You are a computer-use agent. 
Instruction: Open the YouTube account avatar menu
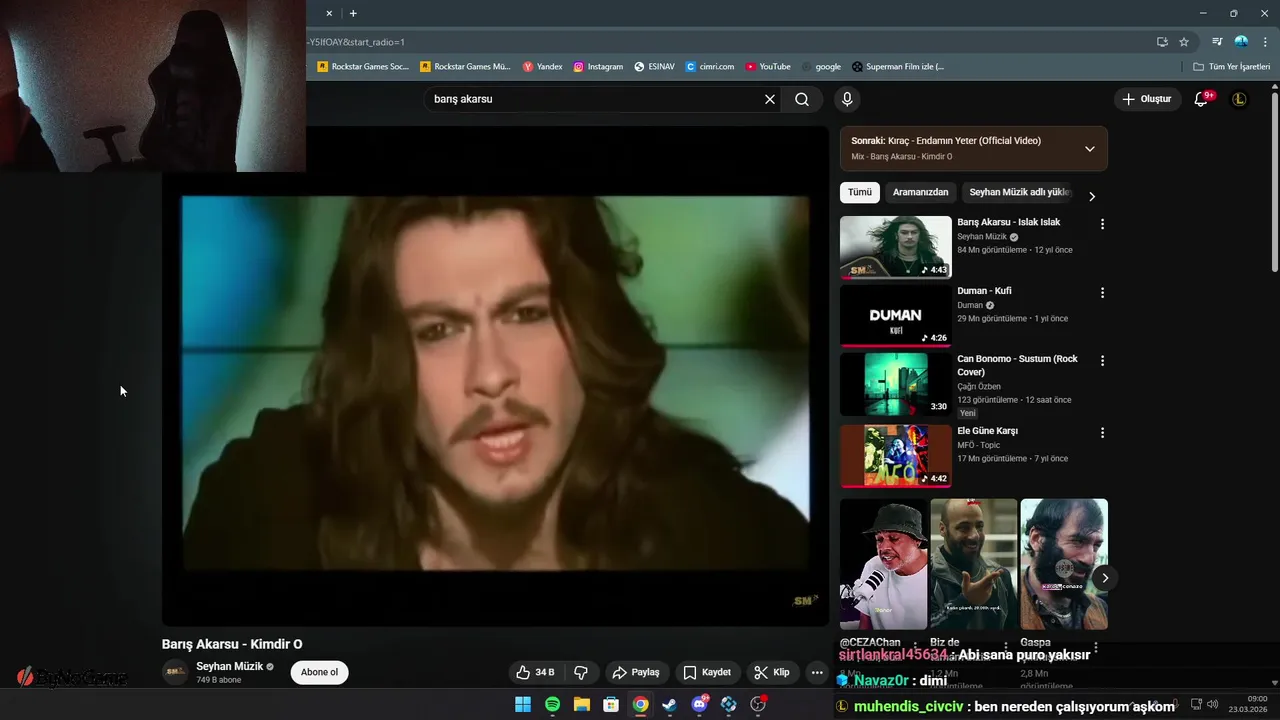tap(1239, 99)
